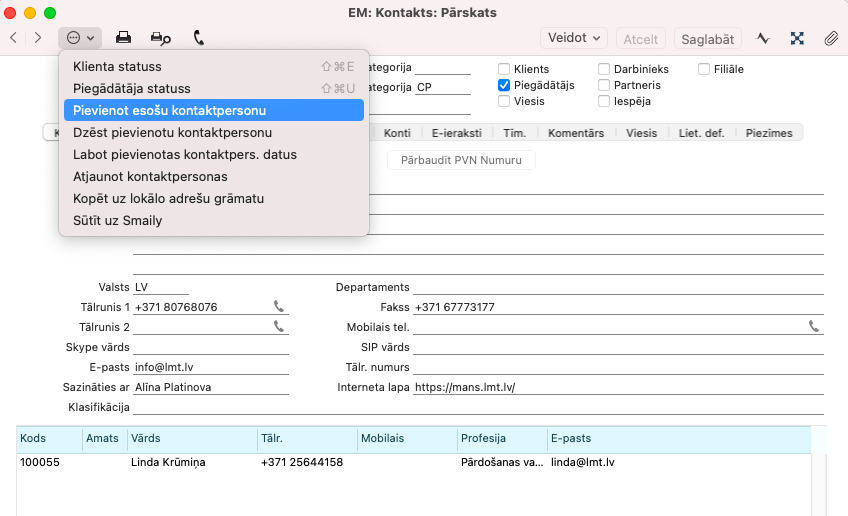Switch to the Komentārs tab

(x=576, y=133)
